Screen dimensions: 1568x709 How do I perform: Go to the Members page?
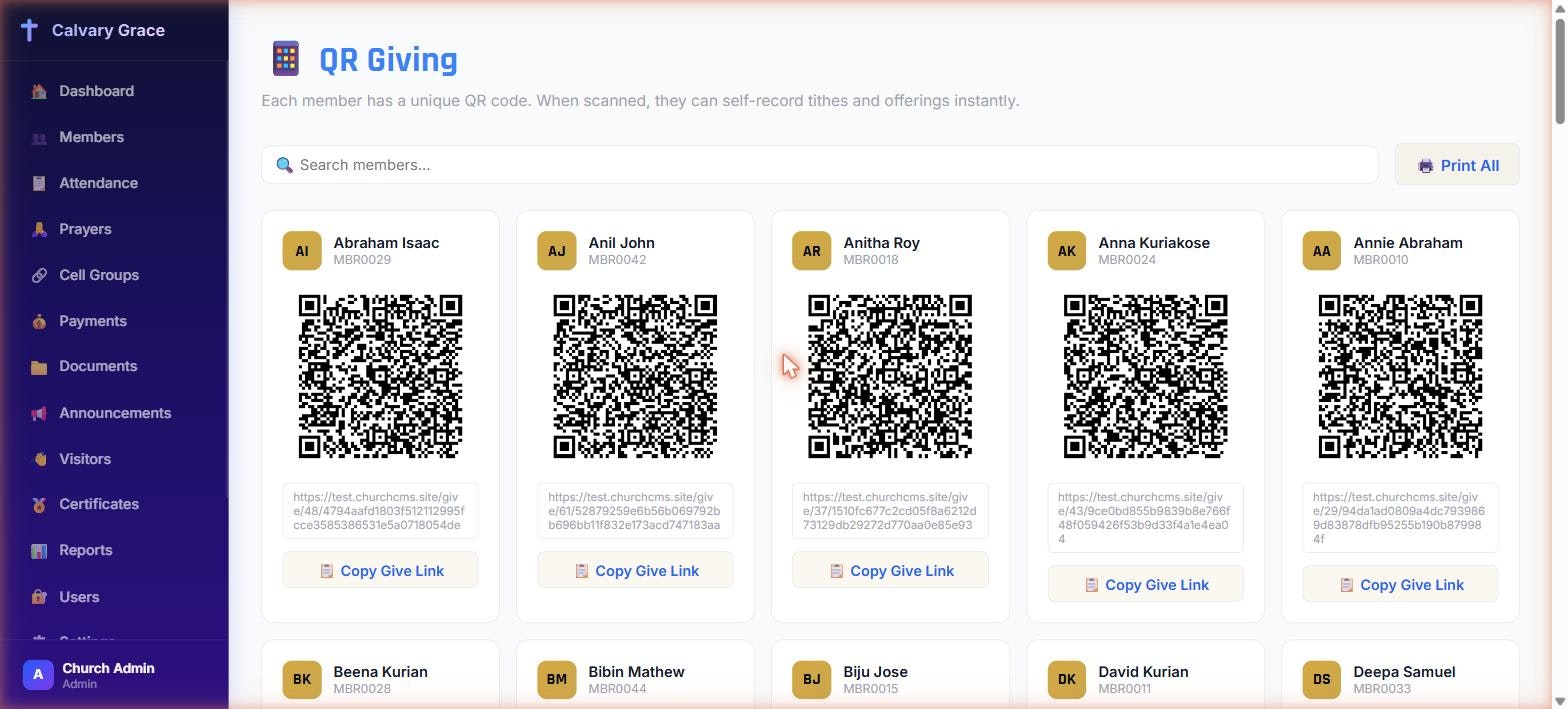[115, 137]
